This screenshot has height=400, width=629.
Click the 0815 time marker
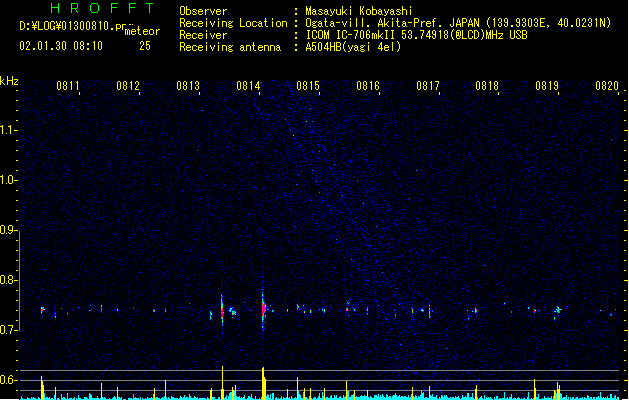pos(308,86)
